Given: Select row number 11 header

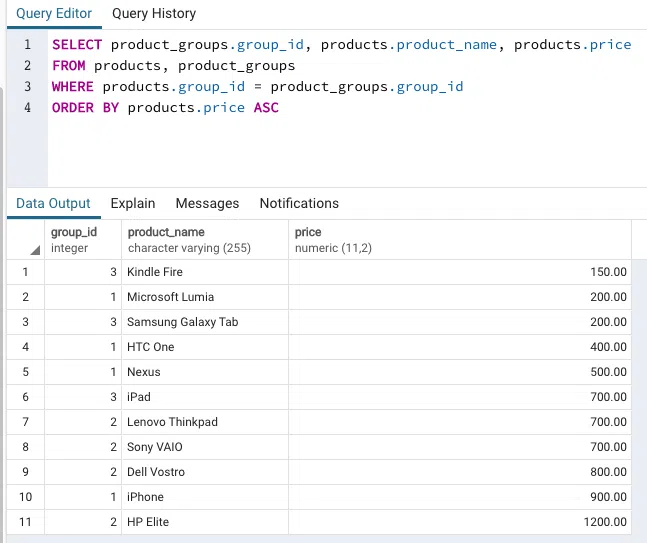Looking at the screenshot, I should coord(26,522).
